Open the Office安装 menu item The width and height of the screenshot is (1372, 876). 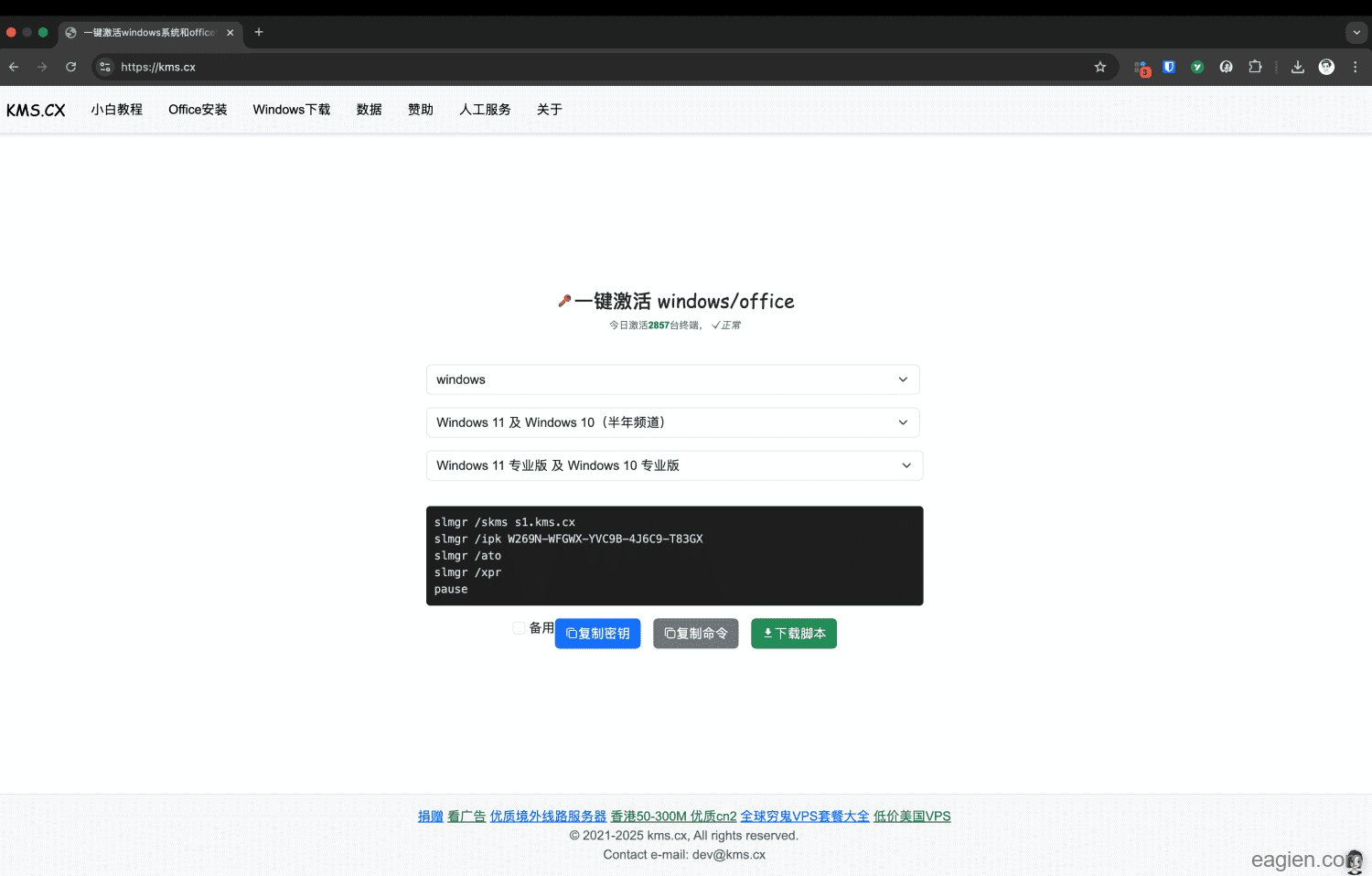(x=198, y=110)
